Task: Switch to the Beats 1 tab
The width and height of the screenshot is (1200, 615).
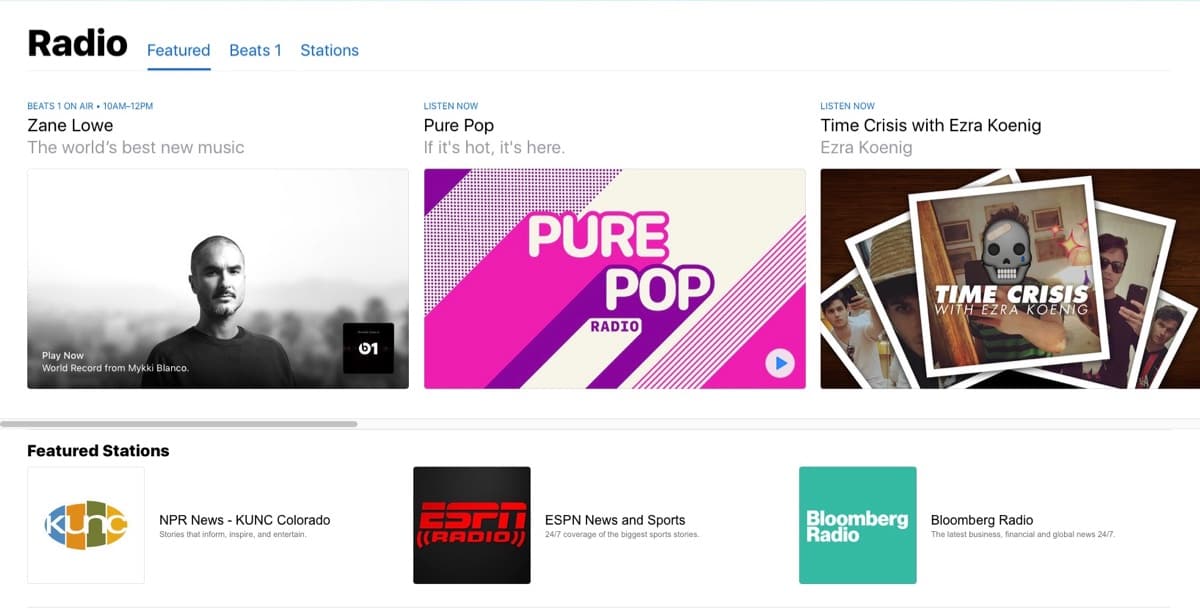Action: click(255, 50)
